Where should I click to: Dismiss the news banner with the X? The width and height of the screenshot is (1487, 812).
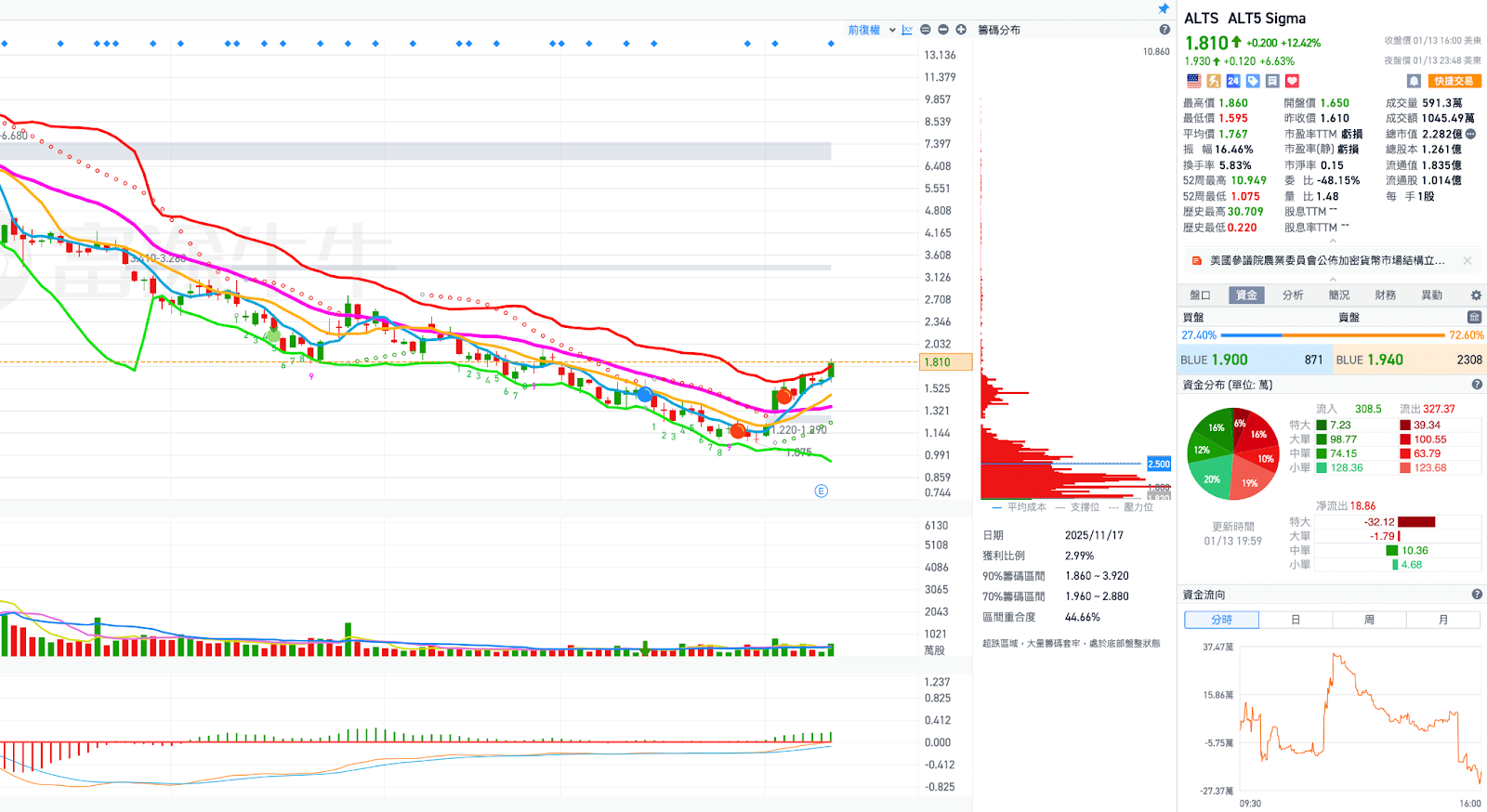(1467, 261)
